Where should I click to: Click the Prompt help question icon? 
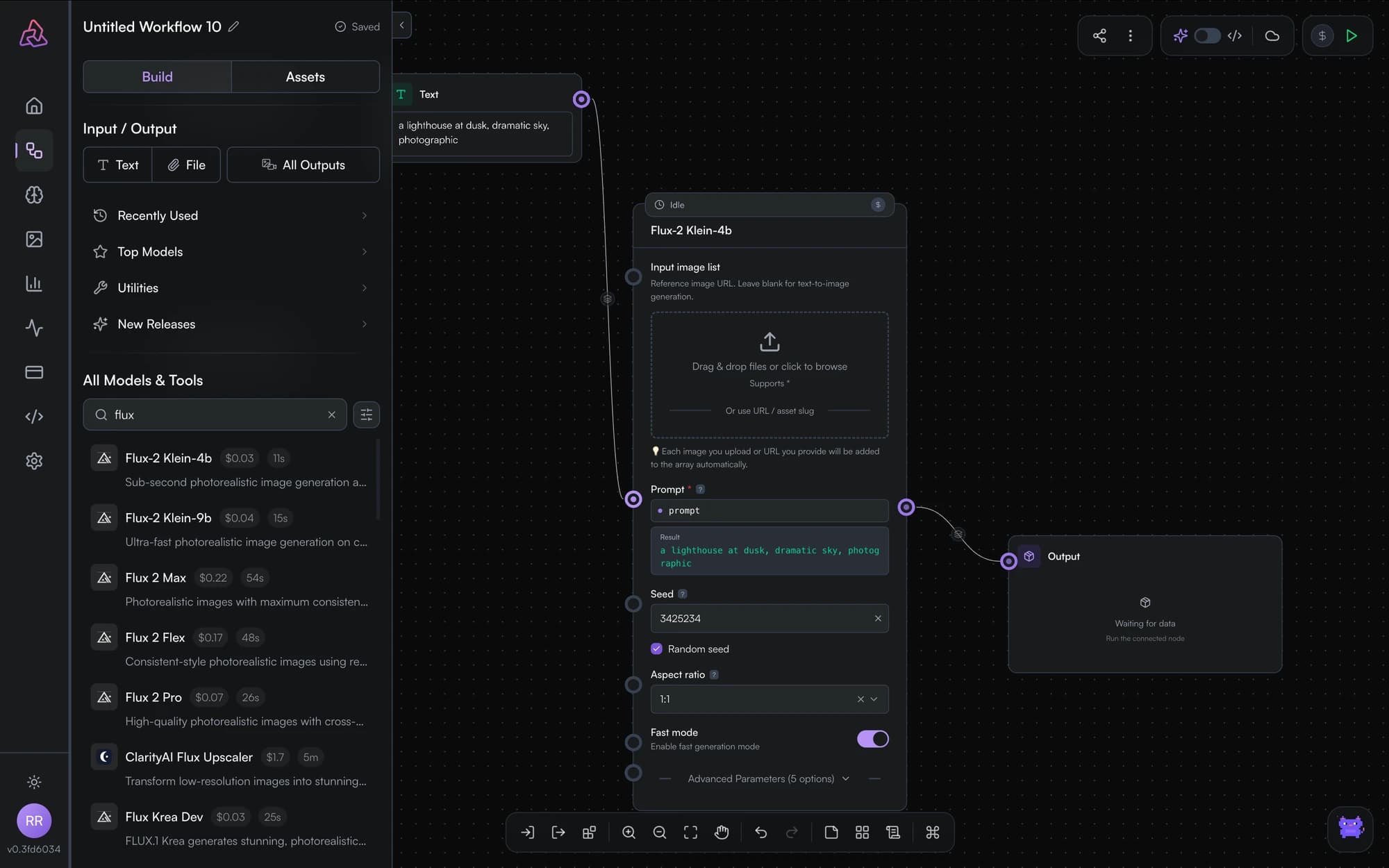click(x=700, y=490)
